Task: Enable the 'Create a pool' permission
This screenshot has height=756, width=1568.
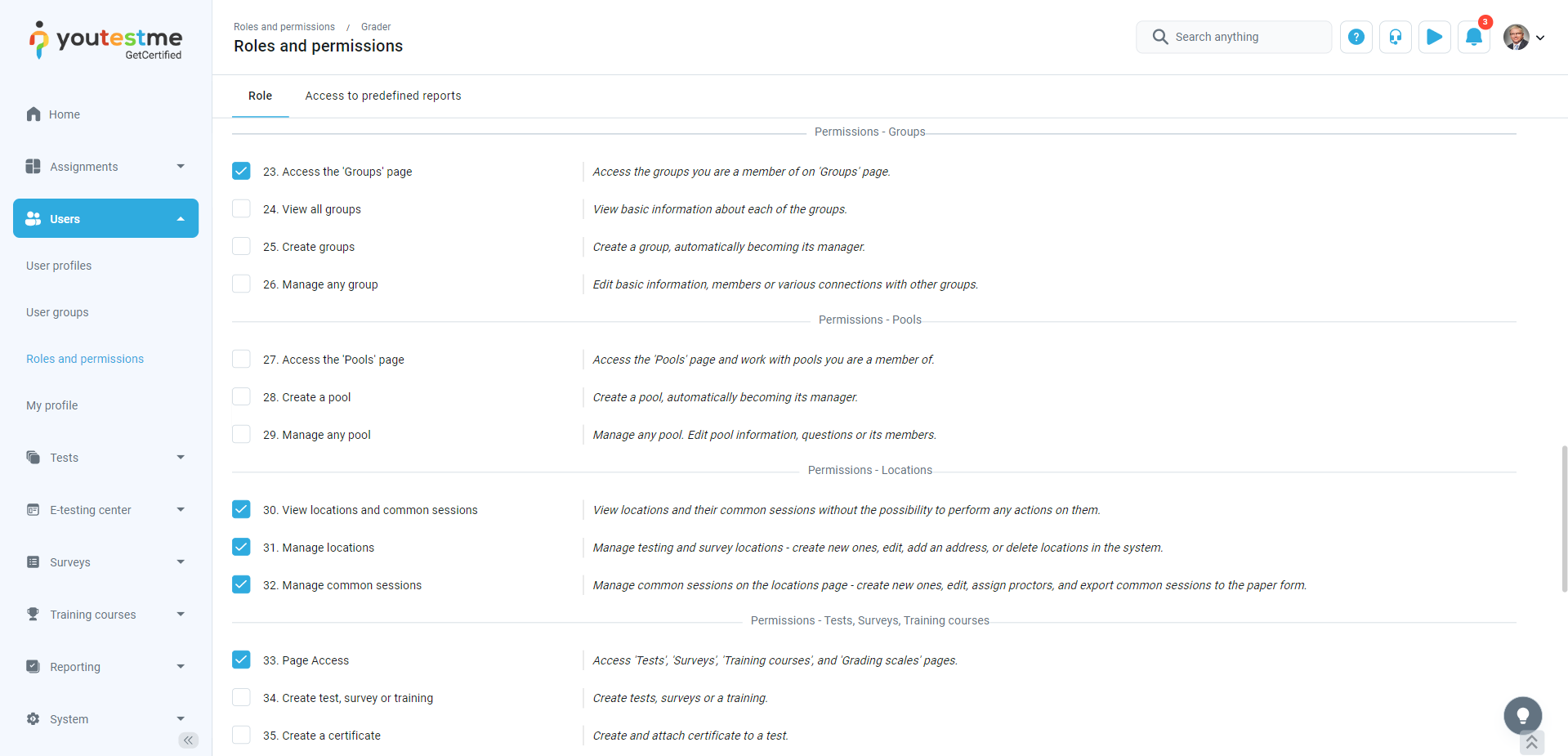Action: point(241,396)
